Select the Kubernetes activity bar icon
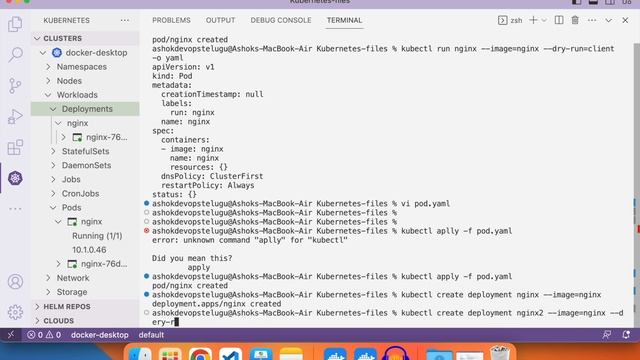 tap(15, 178)
